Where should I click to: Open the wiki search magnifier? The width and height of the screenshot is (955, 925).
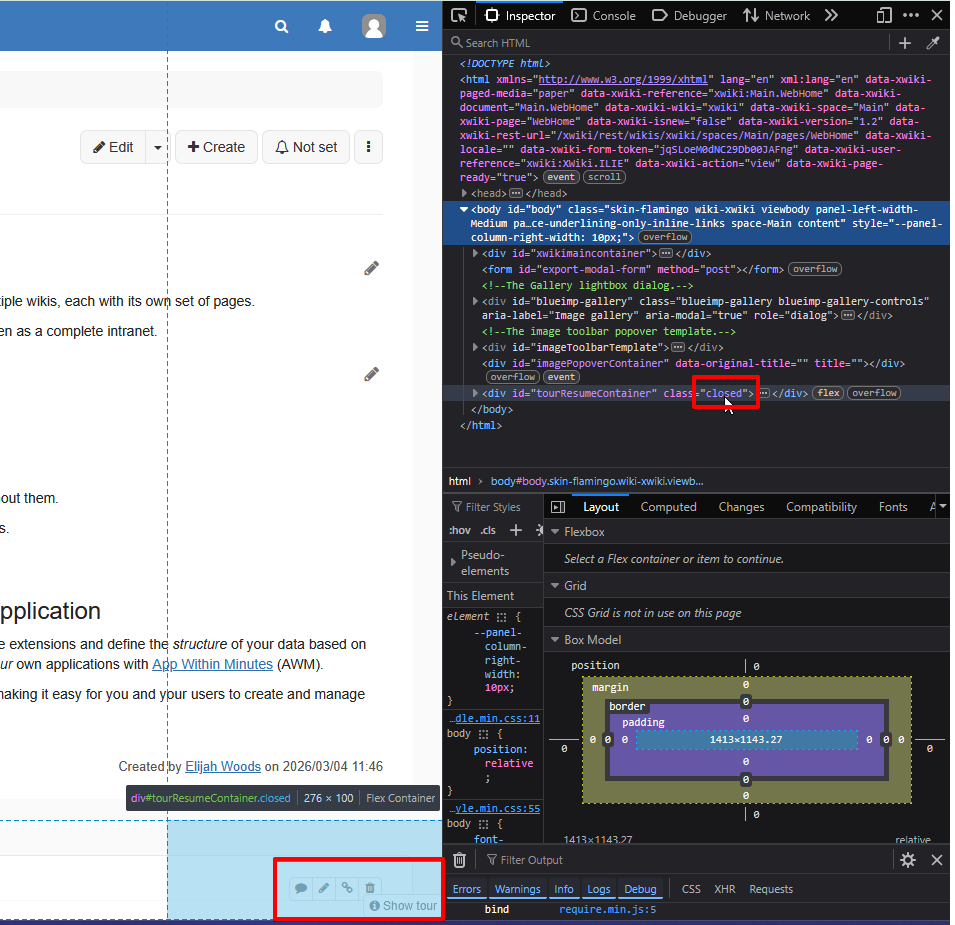click(x=282, y=27)
